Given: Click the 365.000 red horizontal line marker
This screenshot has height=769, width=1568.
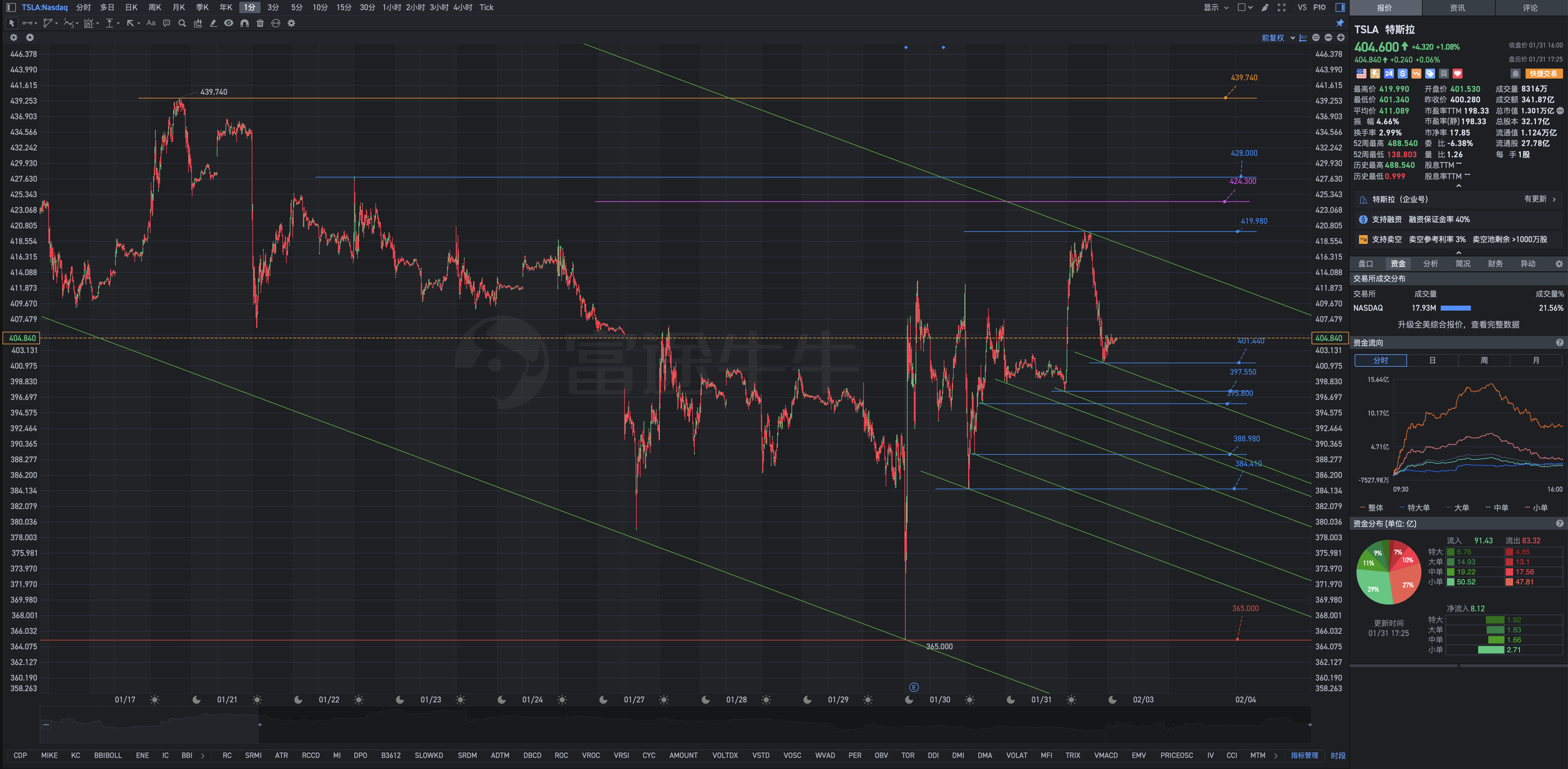Looking at the screenshot, I should pos(1238,639).
